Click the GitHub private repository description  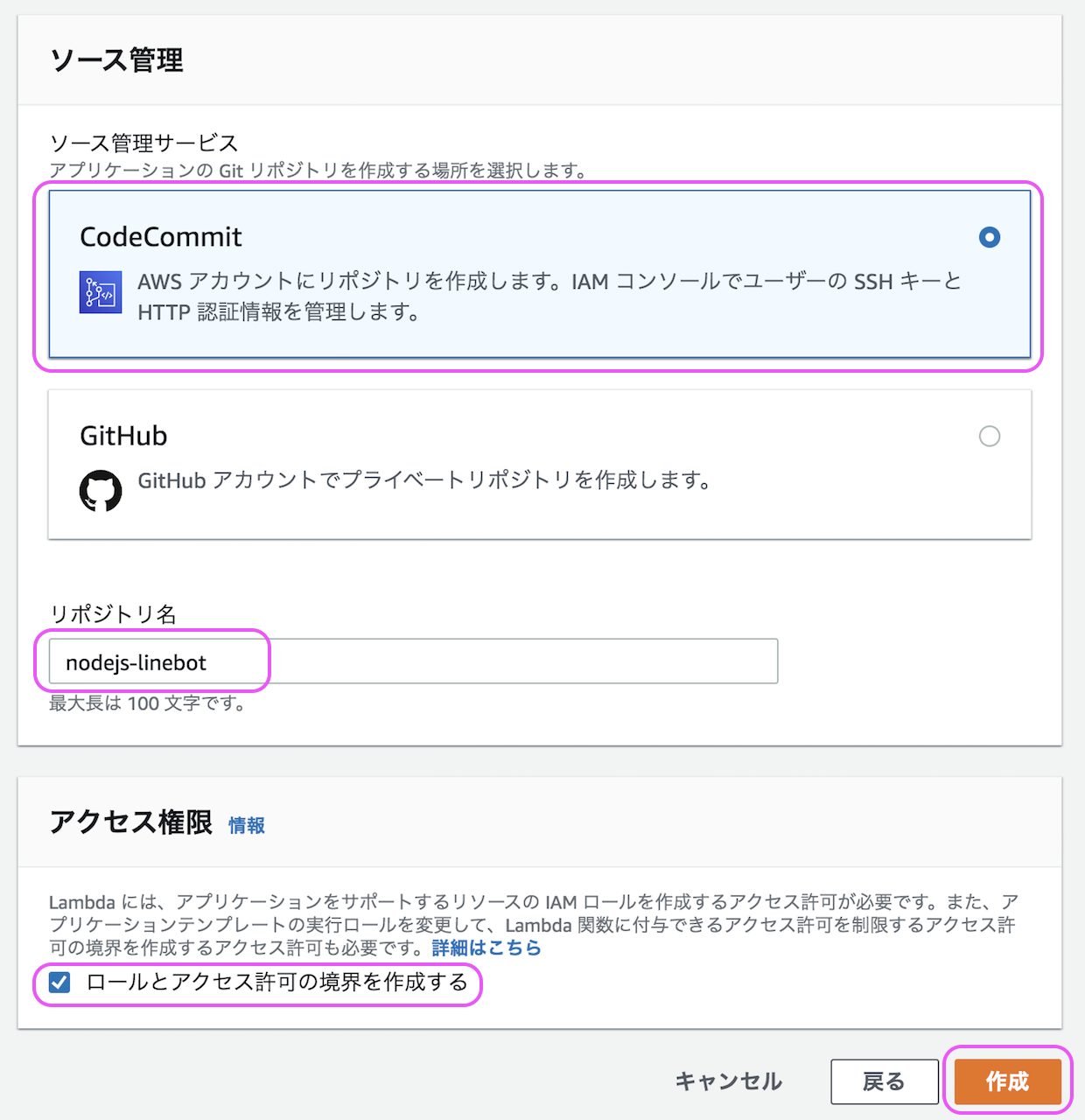click(x=423, y=480)
